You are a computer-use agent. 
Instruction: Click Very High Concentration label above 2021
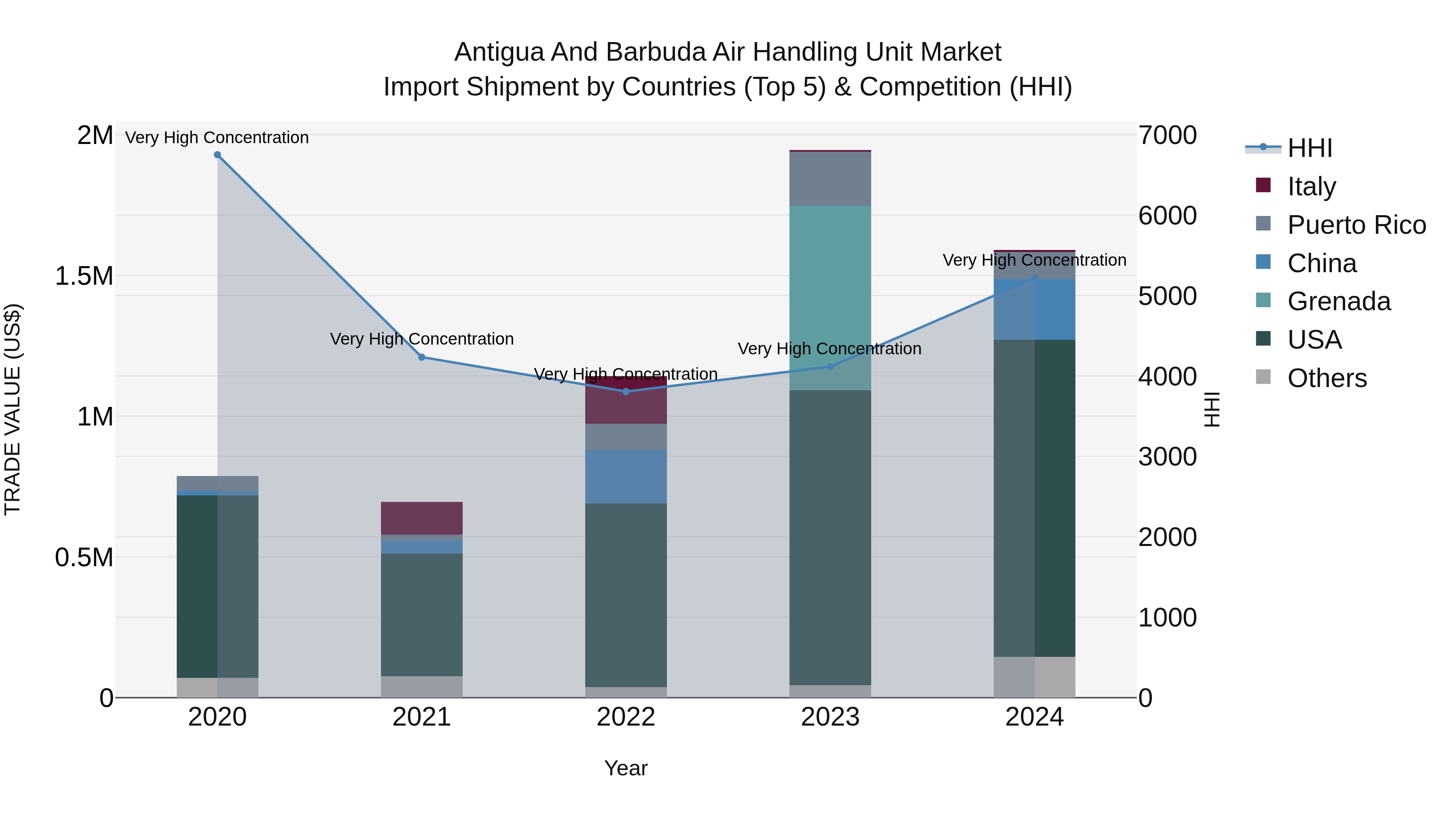pyautogui.click(x=422, y=339)
